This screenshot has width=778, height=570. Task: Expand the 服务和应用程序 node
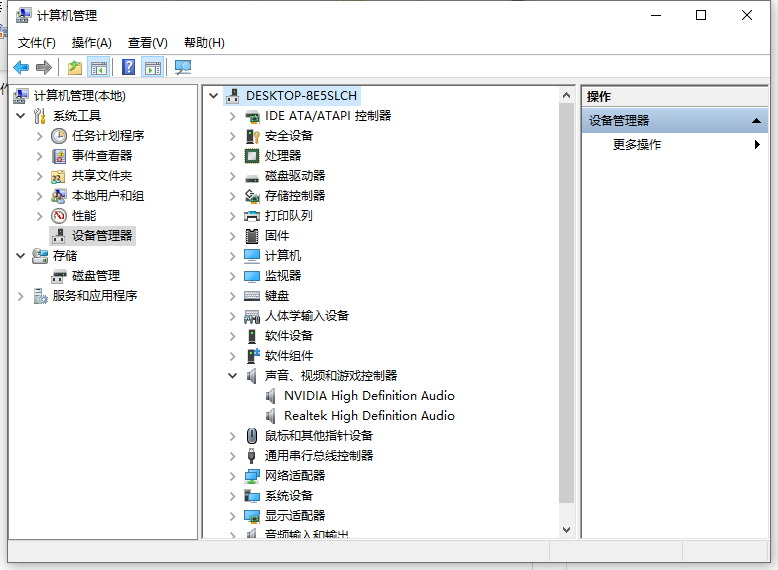pyautogui.click(x=21, y=296)
